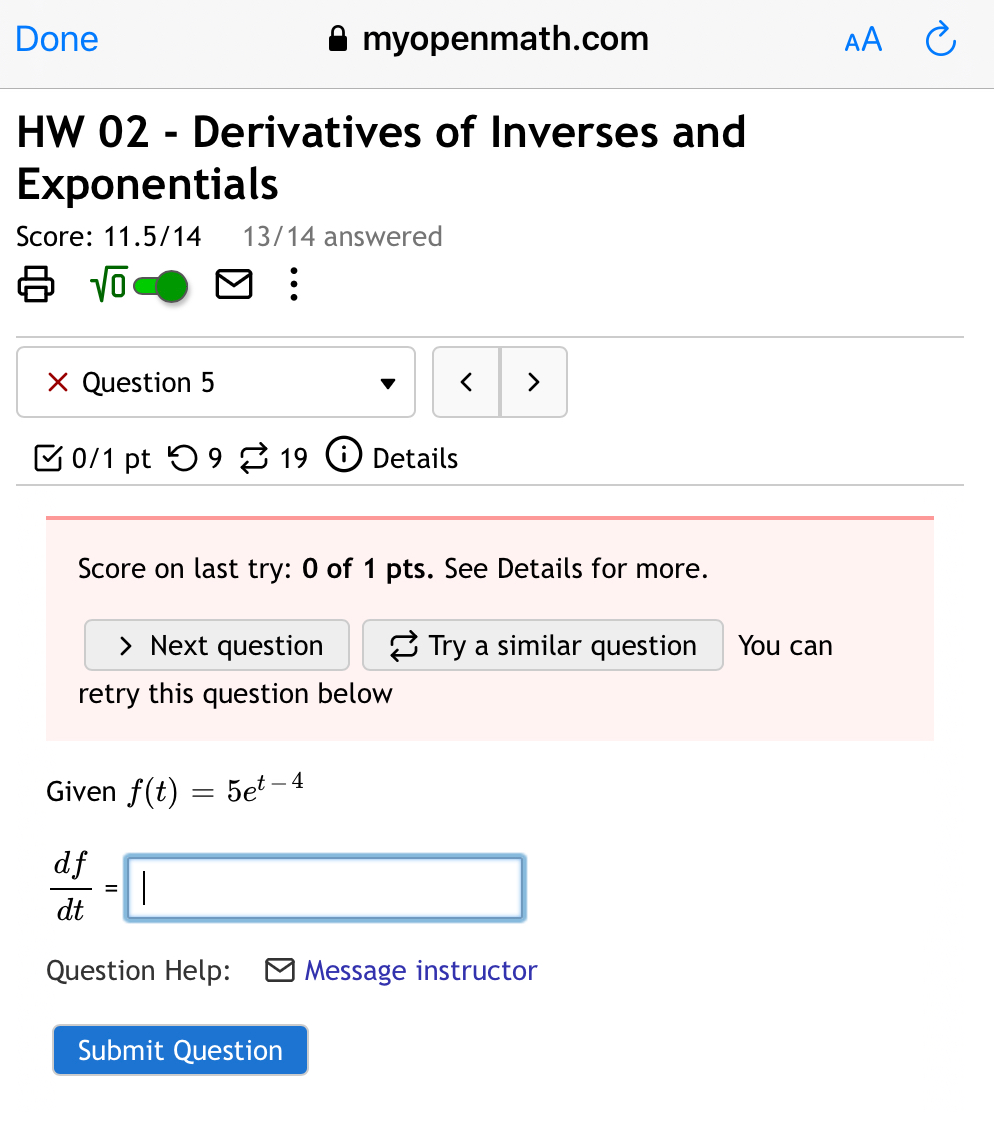Open the print view
This screenshot has width=994, height=1124.
click(x=35, y=284)
